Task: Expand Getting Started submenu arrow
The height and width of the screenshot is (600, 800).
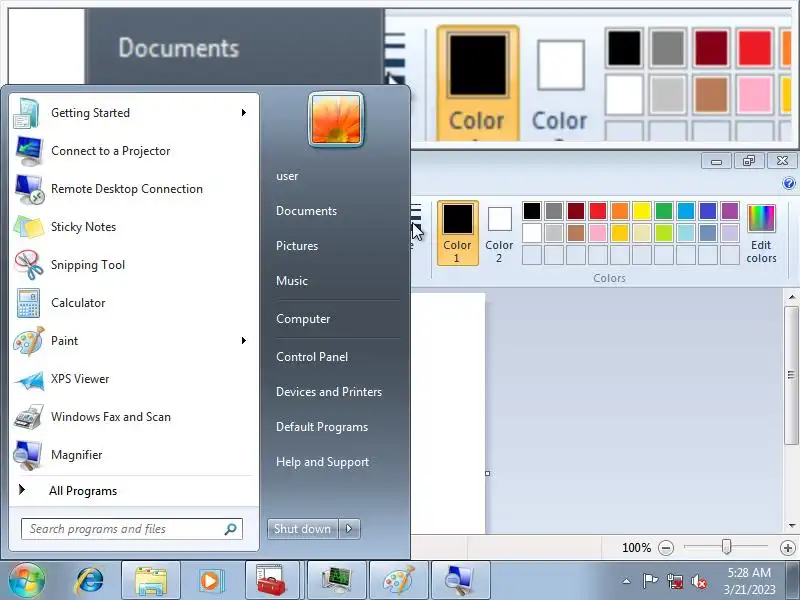Action: tap(244, 113)
